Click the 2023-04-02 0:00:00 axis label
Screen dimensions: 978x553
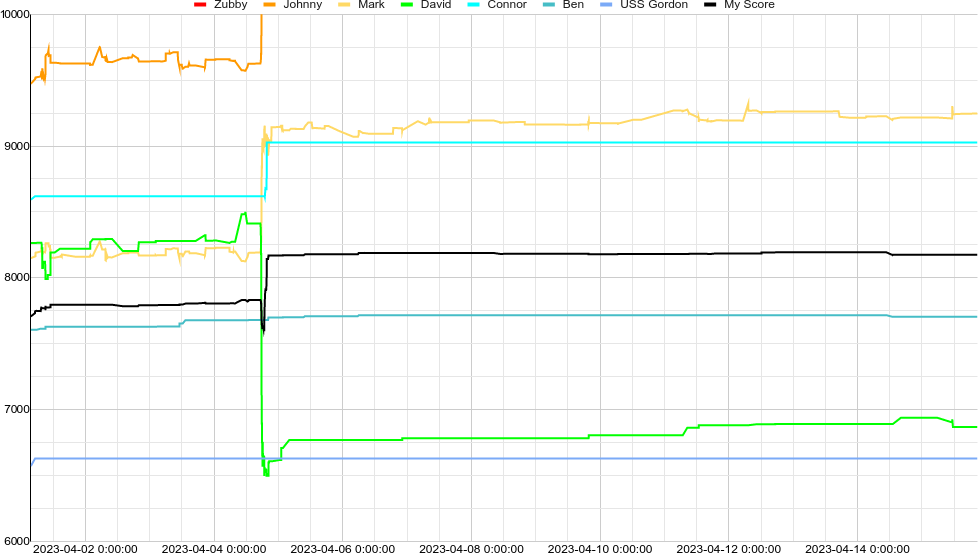click(x=85, y=549)
